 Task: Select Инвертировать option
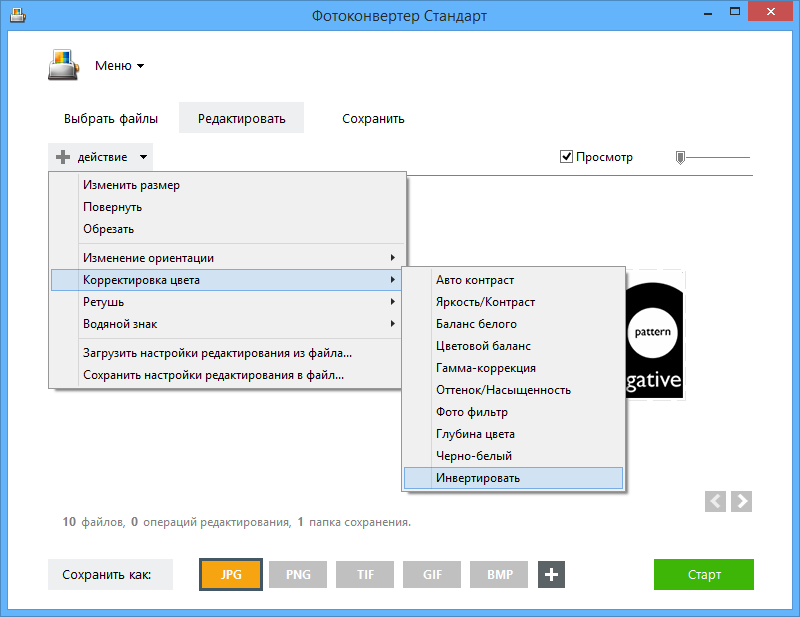513,478
